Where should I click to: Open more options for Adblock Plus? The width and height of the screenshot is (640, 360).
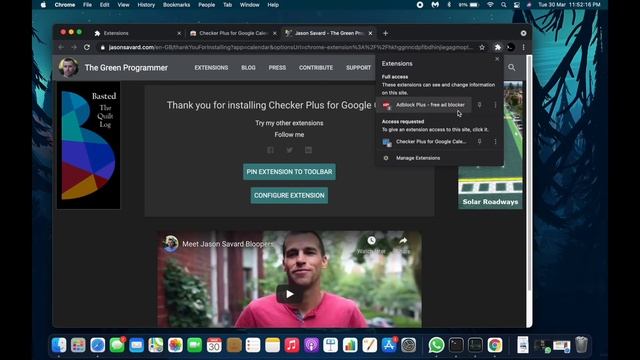click(x=495, y=105)
